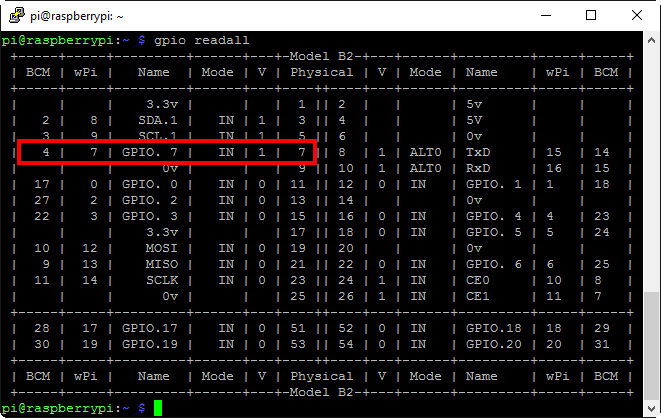
Task: Click 'GPIO. 1' pin name
Action: pyautogui.click(x=493, y=184)
